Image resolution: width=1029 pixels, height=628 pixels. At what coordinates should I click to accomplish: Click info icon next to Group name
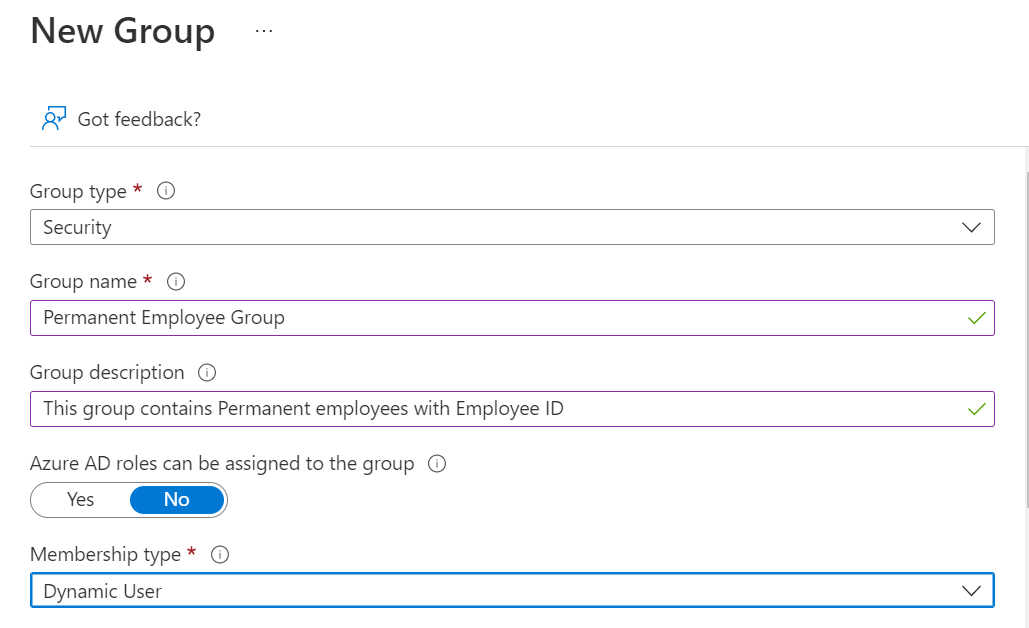click(x=176, y=282)
